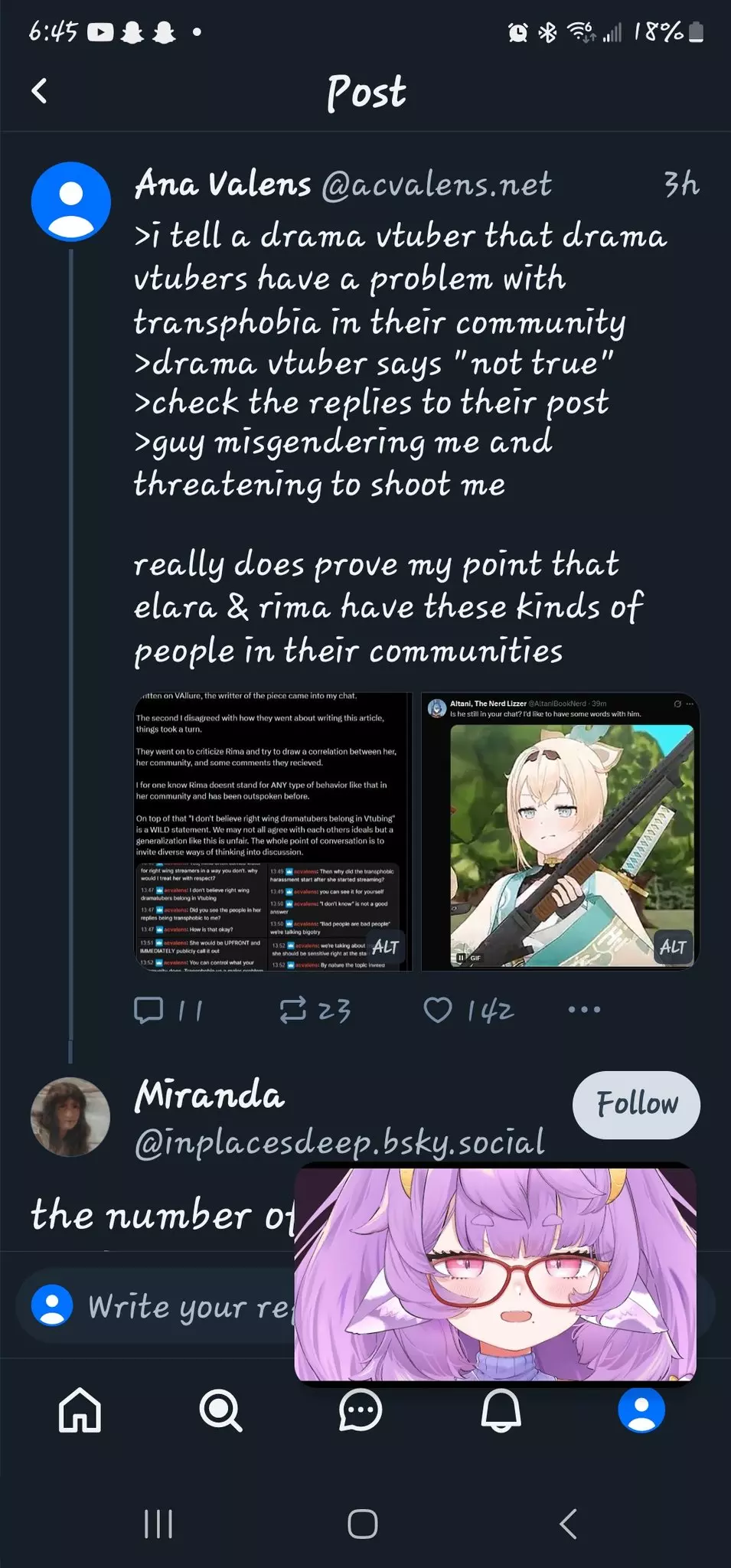Open replies via the comment bubble icon
Screen dimensions: 731x1568
pyautogui.click(x=148, y=1010)
